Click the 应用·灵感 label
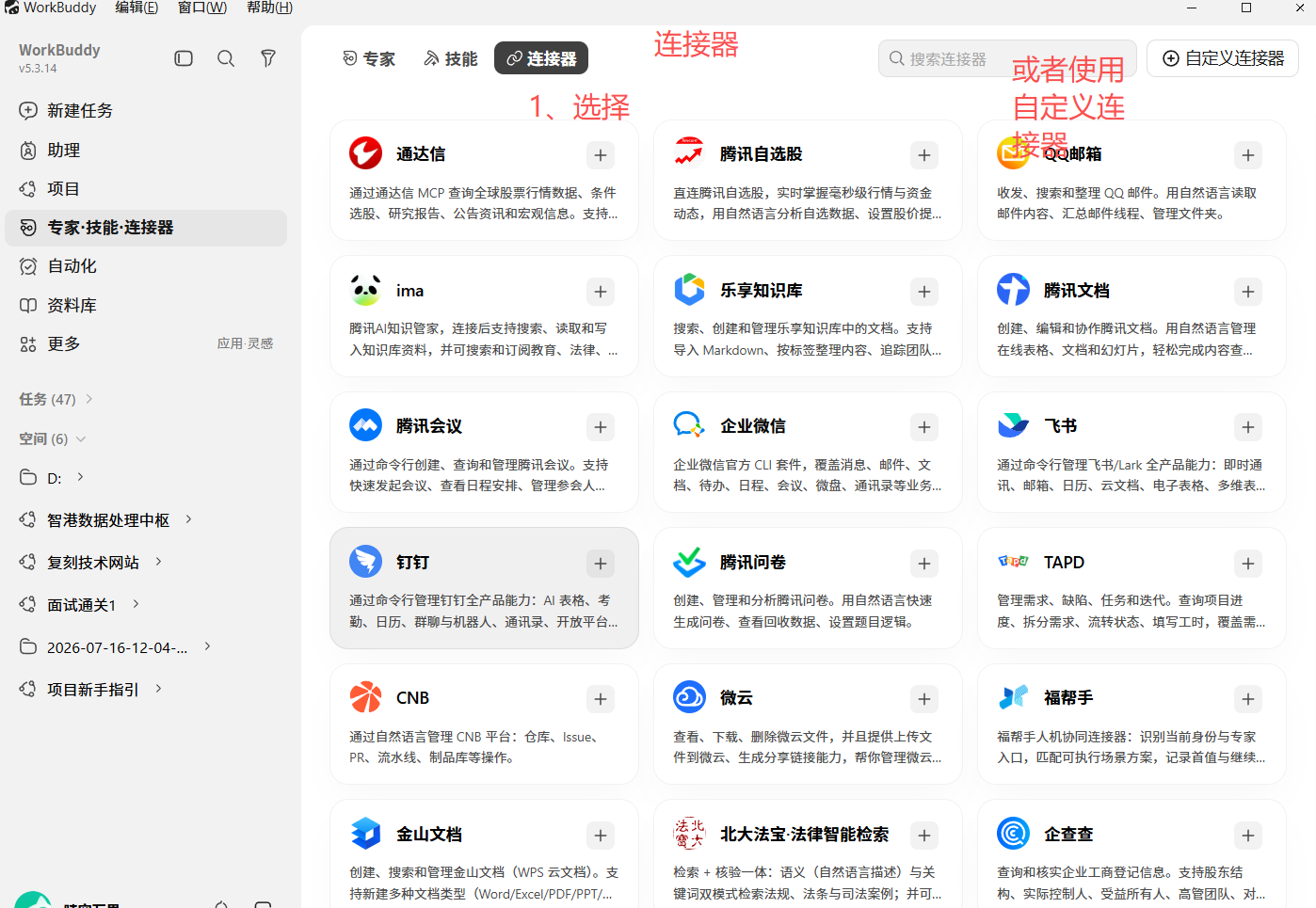 [x=245, y=343]
